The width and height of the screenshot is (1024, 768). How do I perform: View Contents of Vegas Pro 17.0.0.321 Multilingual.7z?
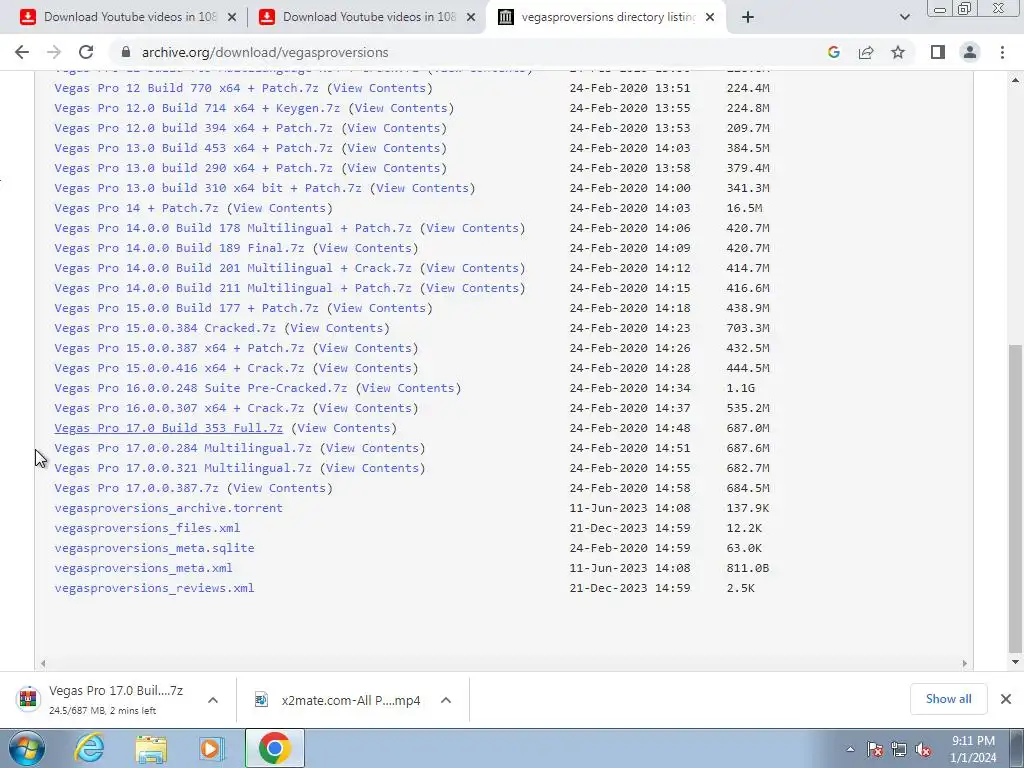point(372,468)
